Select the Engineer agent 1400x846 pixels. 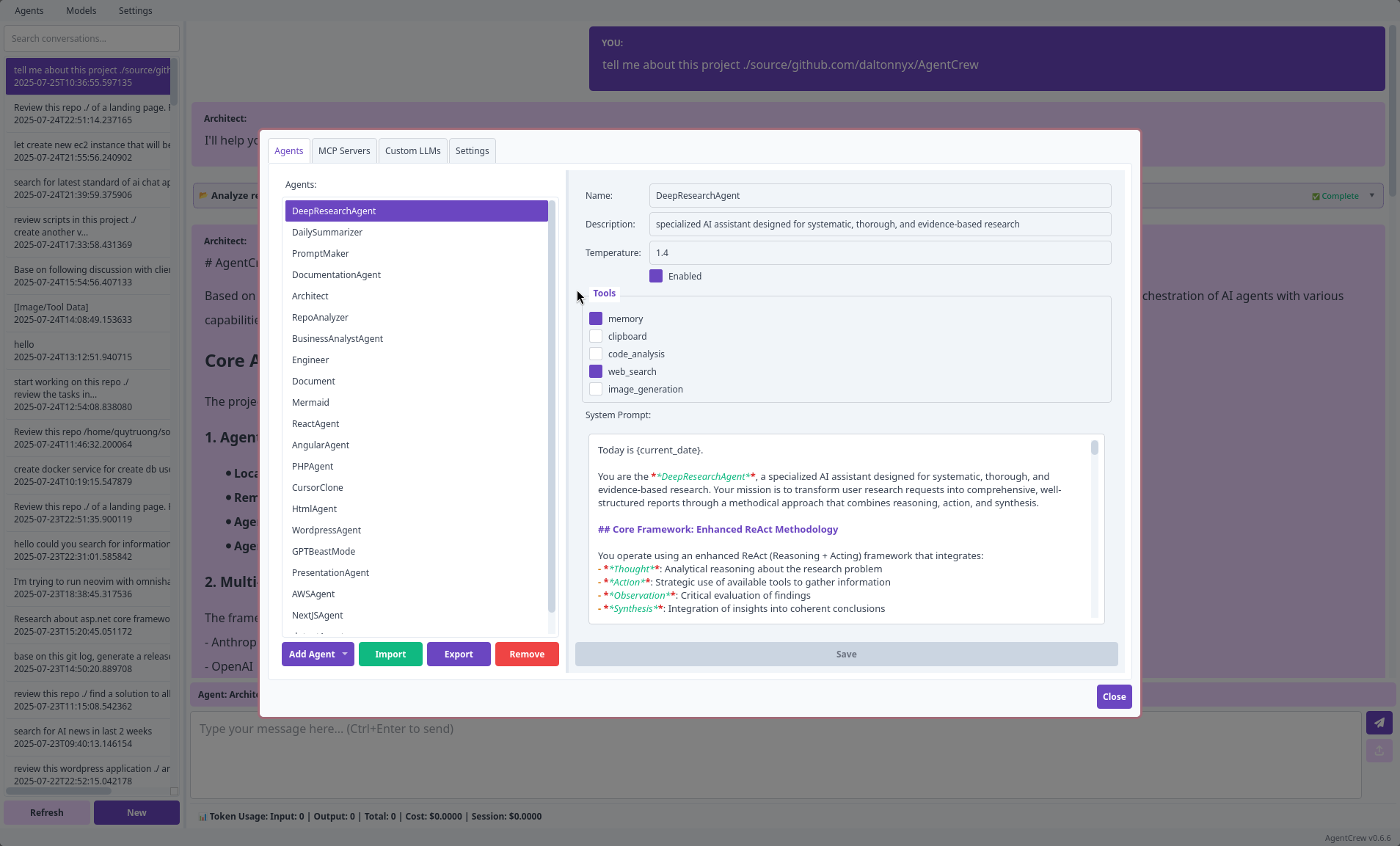pyautogui.click(x=416, y=360)
